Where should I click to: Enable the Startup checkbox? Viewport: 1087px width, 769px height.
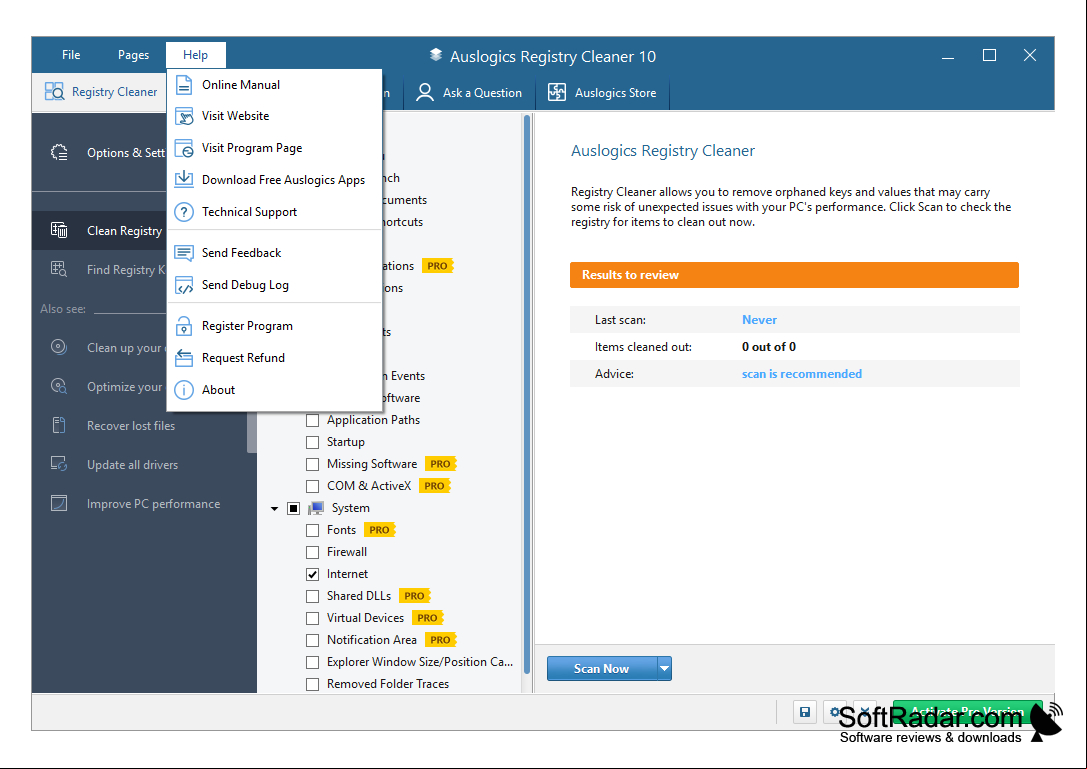(313, 442)
